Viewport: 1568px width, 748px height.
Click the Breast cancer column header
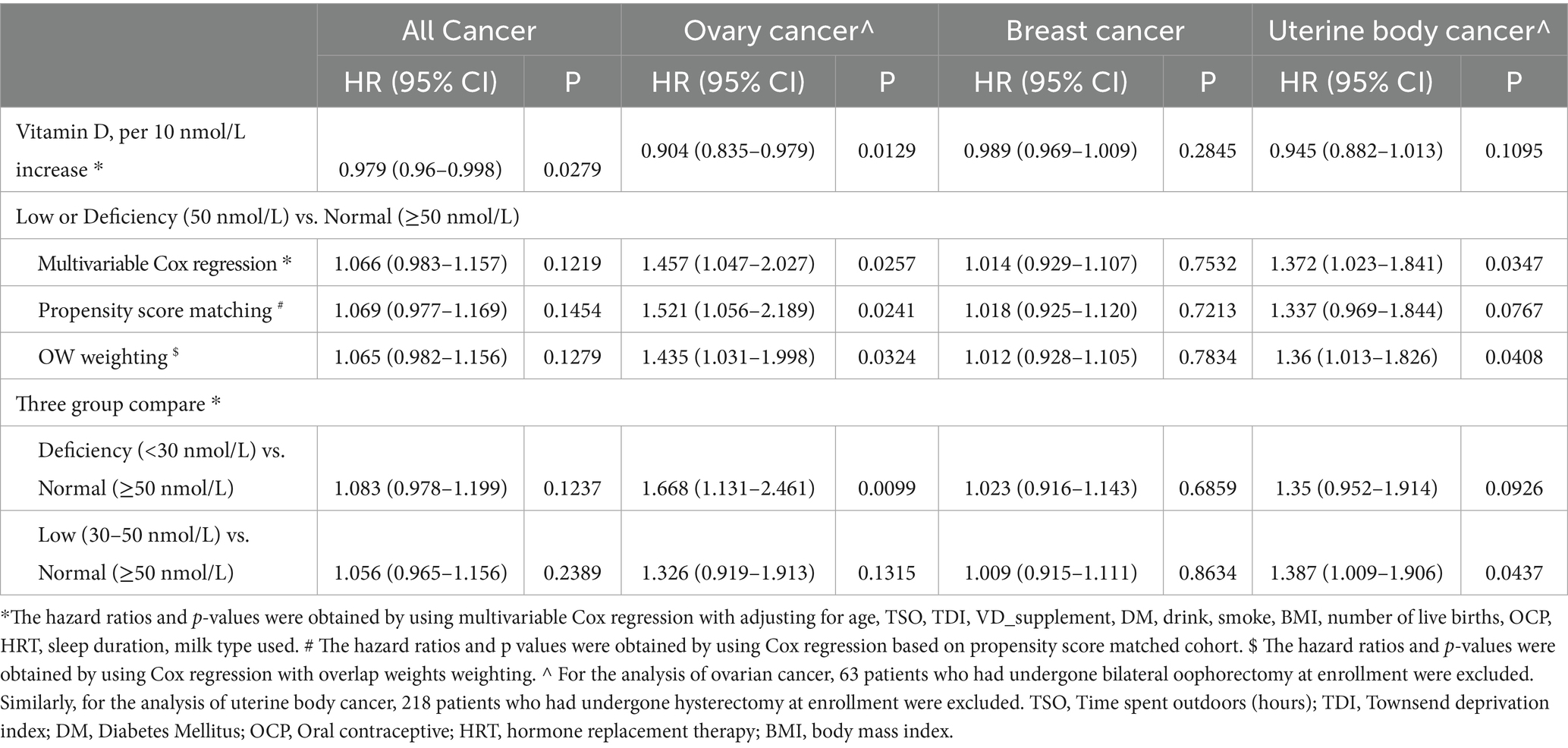click(1095, 31)
